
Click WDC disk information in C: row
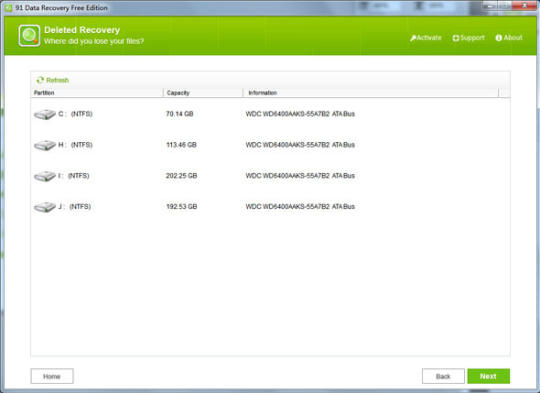click(x=300, y=114)
